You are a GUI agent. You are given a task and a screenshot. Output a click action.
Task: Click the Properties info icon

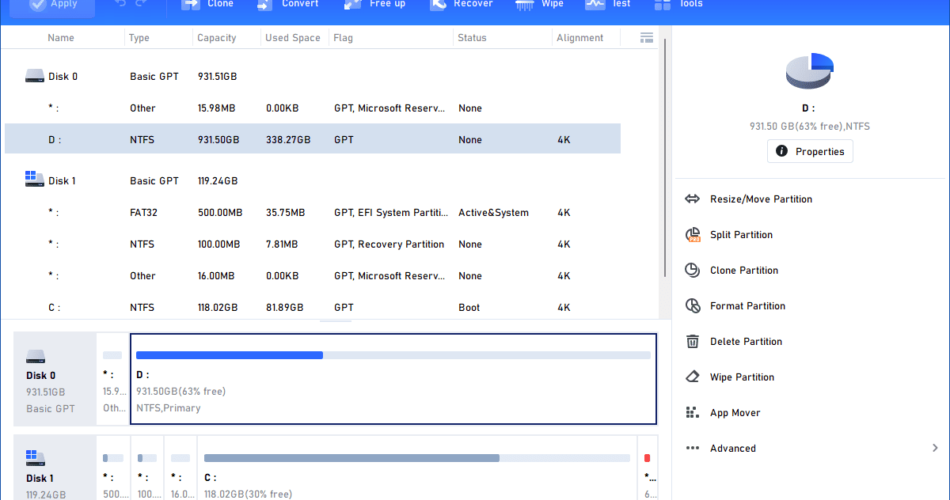pos(782,151)
